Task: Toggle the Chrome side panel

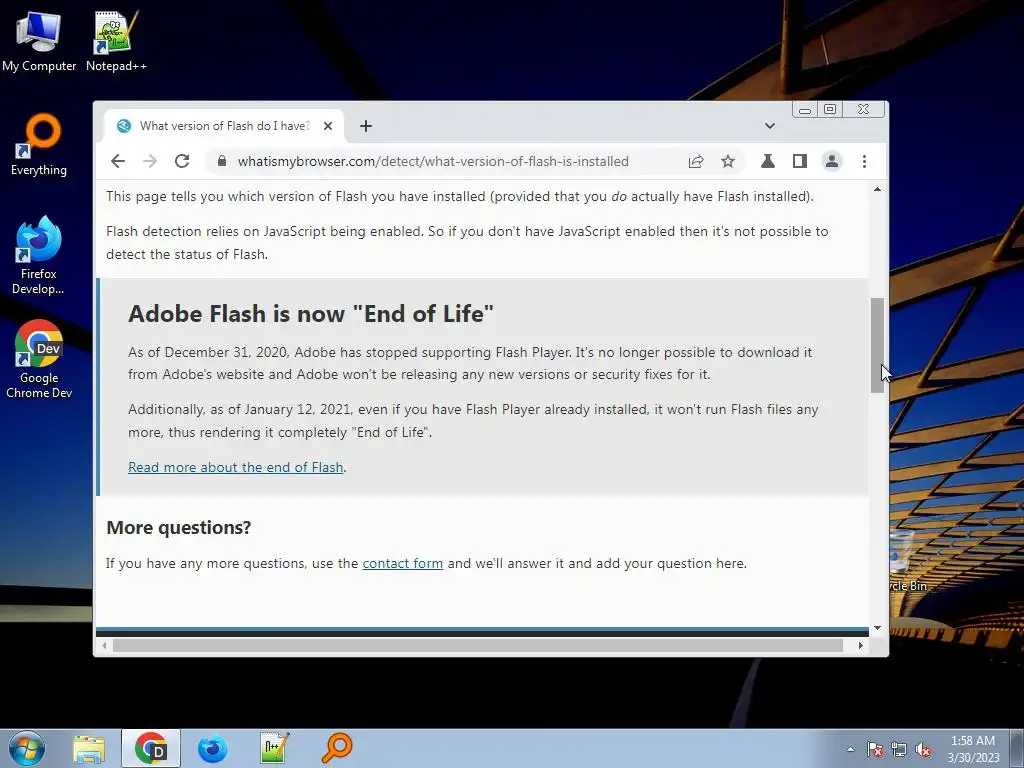Action: pos(800,161)
